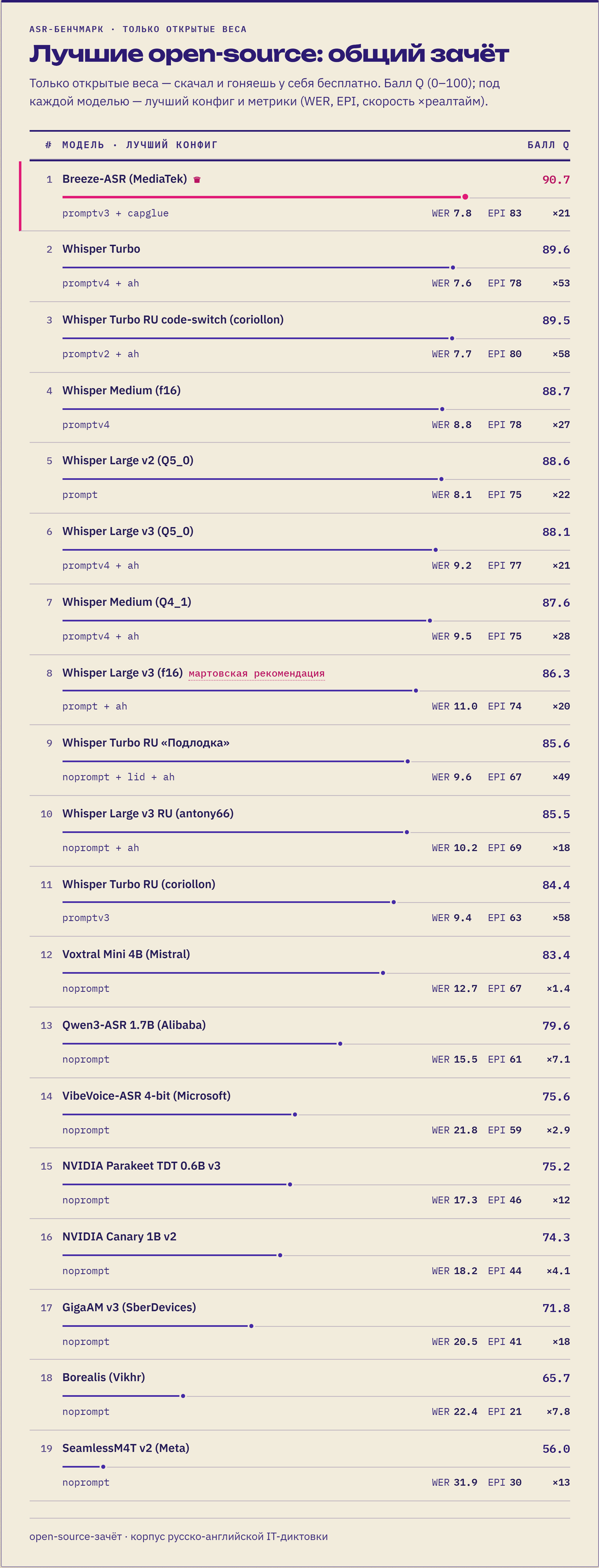Viewport: 599px width, 1568px height.
Task: Click the «promptv3 + capglue» config
Action: (x=116, y=213)
